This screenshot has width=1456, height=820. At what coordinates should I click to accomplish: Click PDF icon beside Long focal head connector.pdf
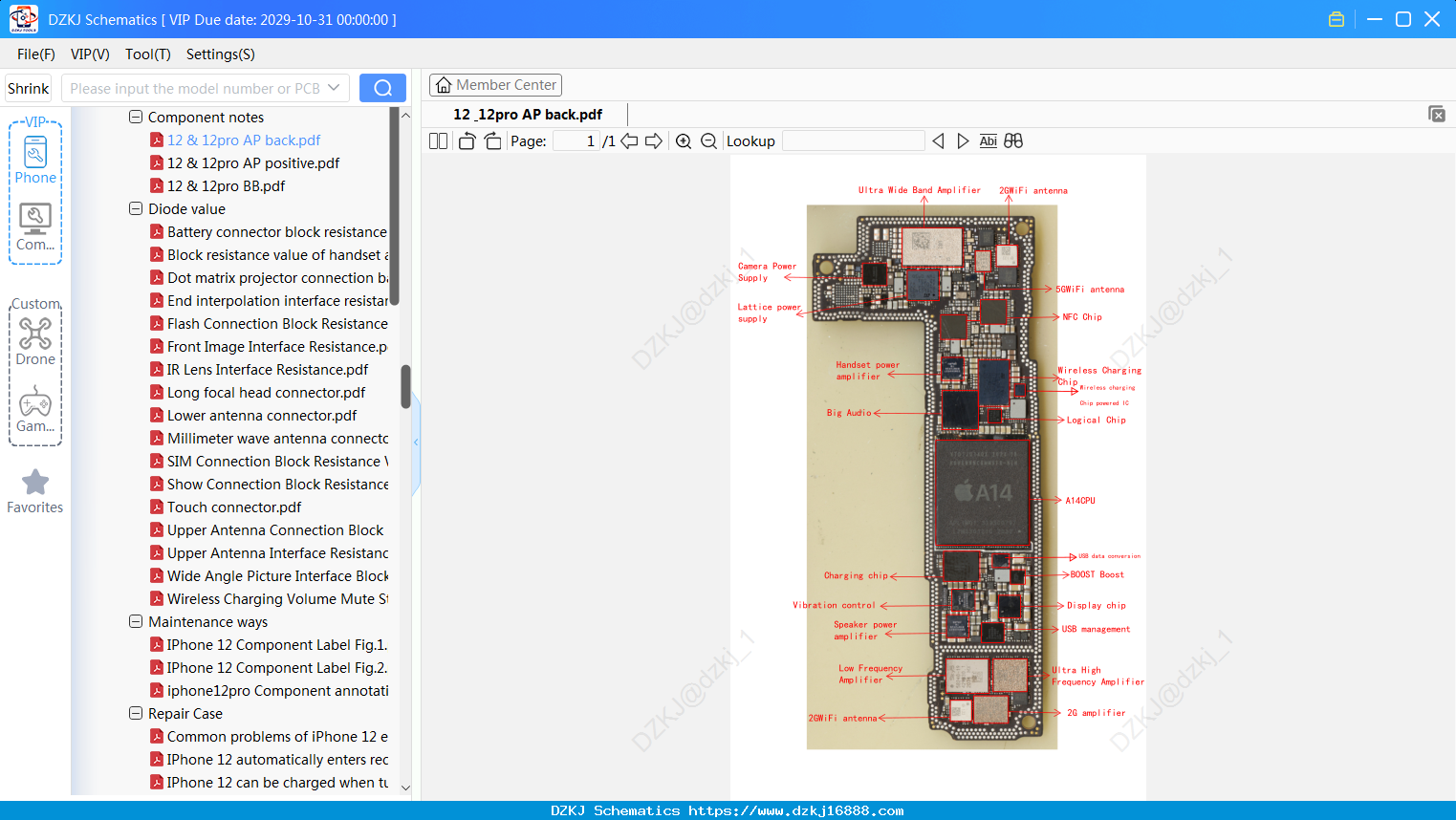pyautogui.click(x=157, y=392)
